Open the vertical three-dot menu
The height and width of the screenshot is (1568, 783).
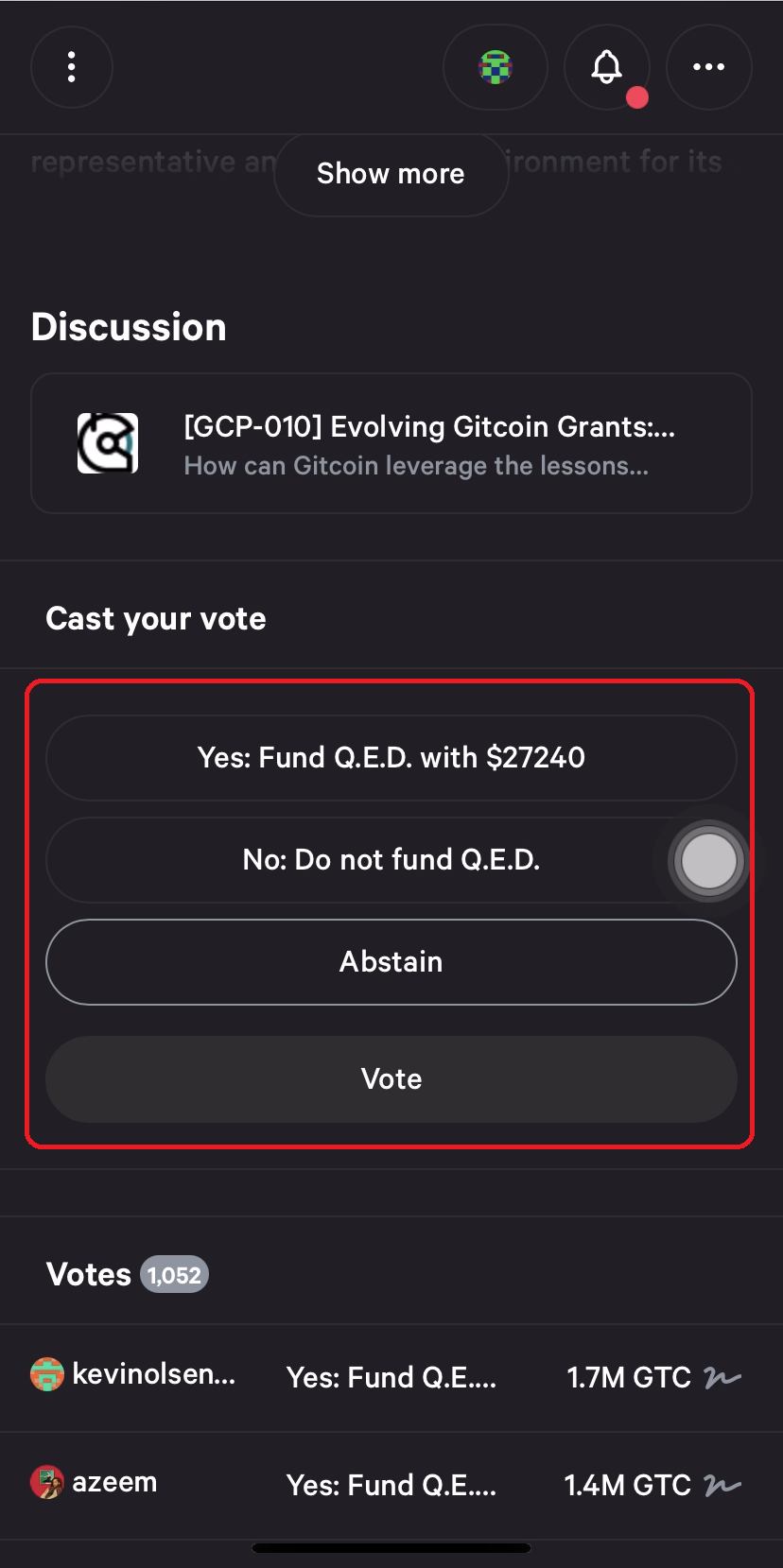pyautogui.click(x=72, y=67)
